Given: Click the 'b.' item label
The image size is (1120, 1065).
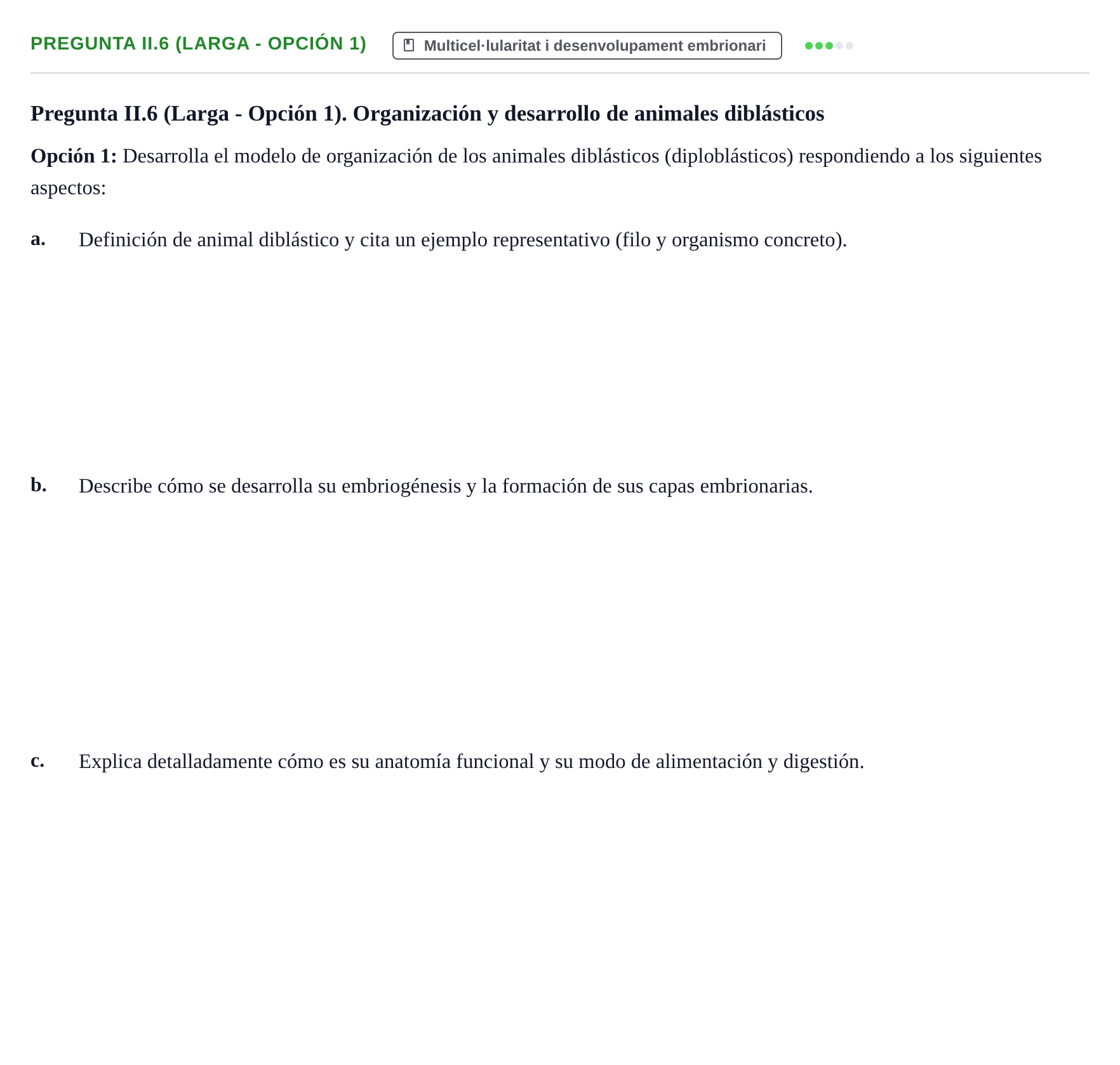Looking at the screenshot, I should point(39,486).
